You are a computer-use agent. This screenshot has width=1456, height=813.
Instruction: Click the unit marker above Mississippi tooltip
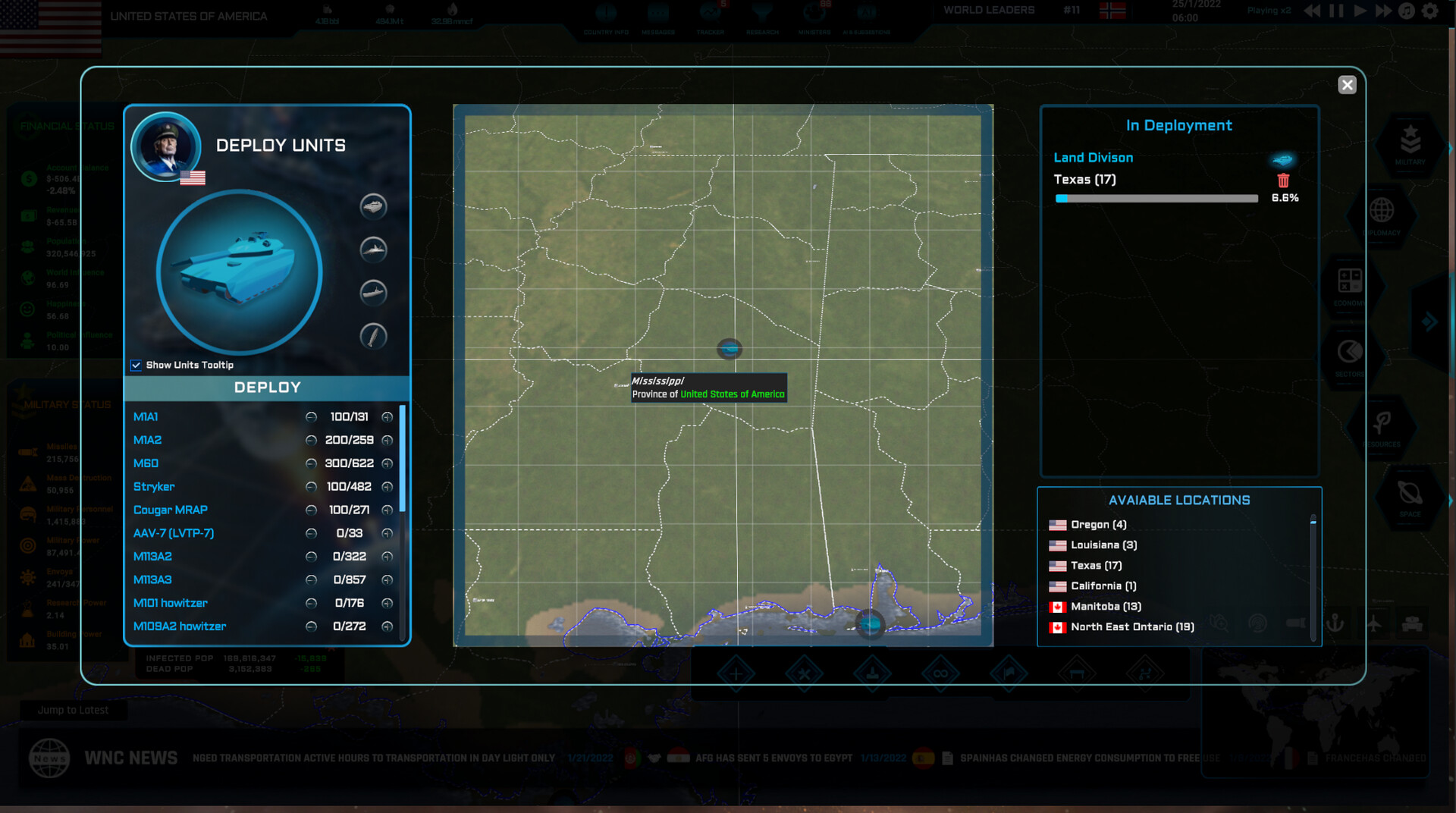[730, 348]
